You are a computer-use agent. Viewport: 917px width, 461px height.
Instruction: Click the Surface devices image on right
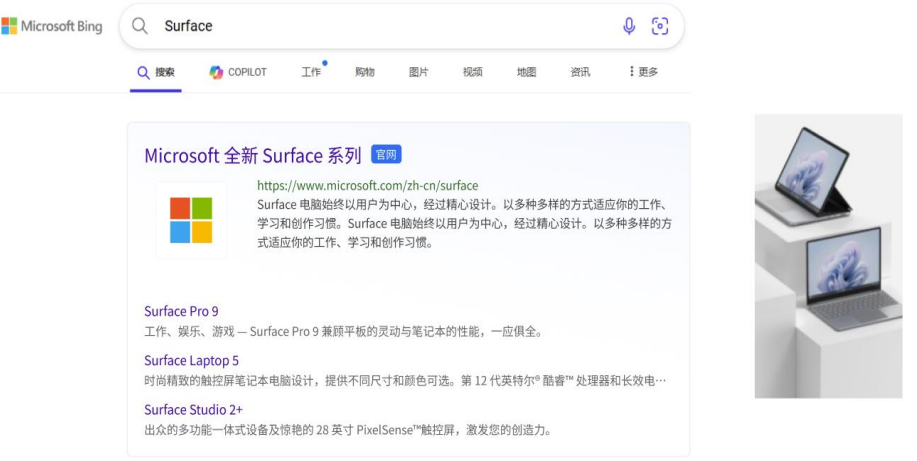point(828,256)
